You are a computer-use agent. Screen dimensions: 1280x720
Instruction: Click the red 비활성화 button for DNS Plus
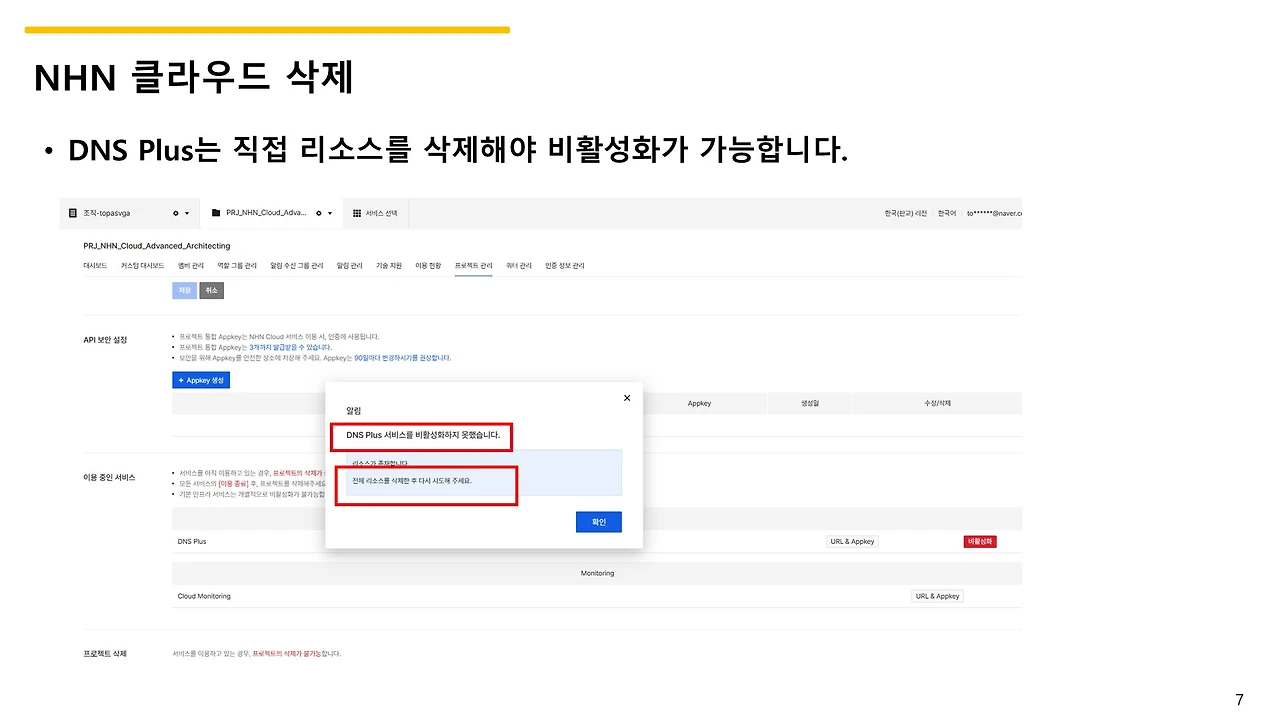980,541
